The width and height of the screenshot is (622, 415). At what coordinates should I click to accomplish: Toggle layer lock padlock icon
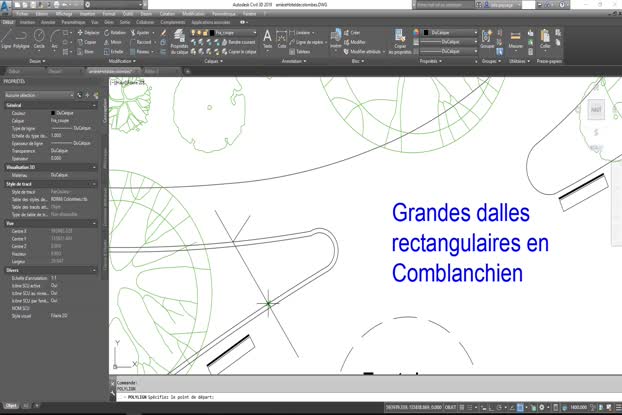point(205,33)
